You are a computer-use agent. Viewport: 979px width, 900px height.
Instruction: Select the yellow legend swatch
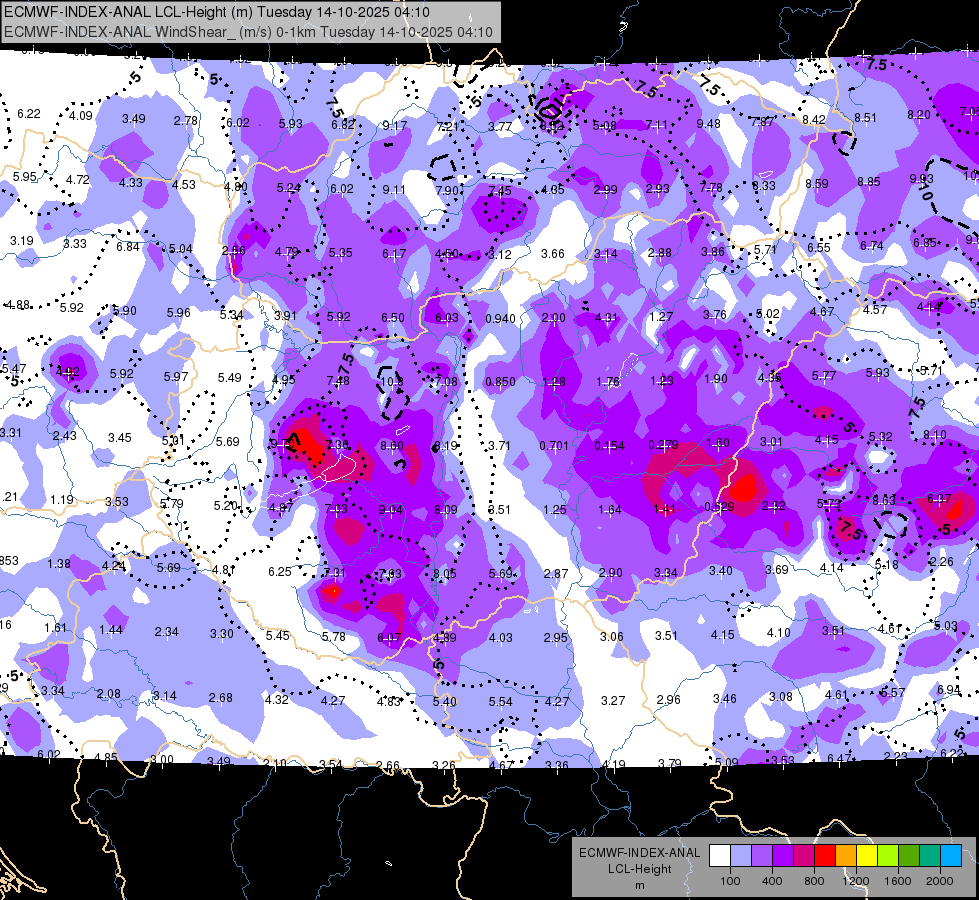(867, 856)
